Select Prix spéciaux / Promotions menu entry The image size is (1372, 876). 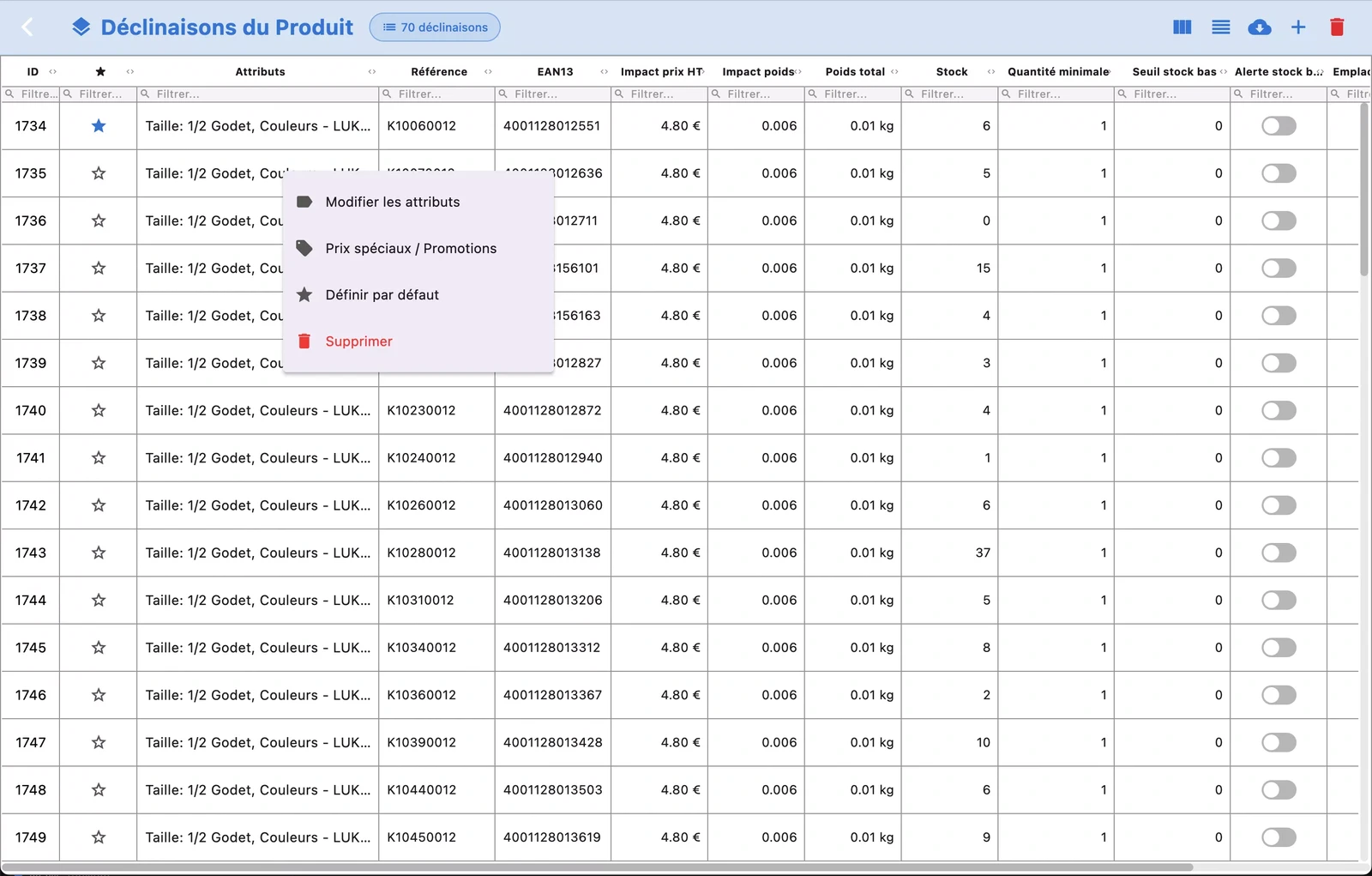coord(411,249)
